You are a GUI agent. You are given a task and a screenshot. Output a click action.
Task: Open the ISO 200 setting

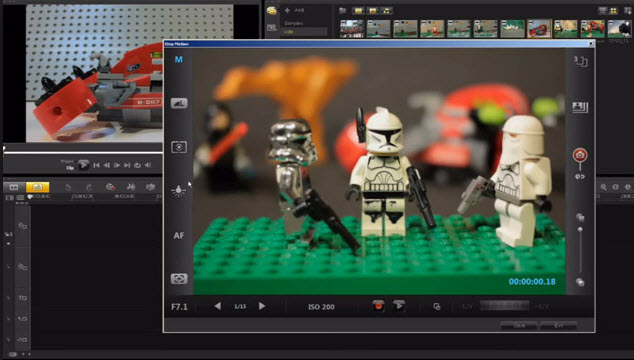[321, 307]
